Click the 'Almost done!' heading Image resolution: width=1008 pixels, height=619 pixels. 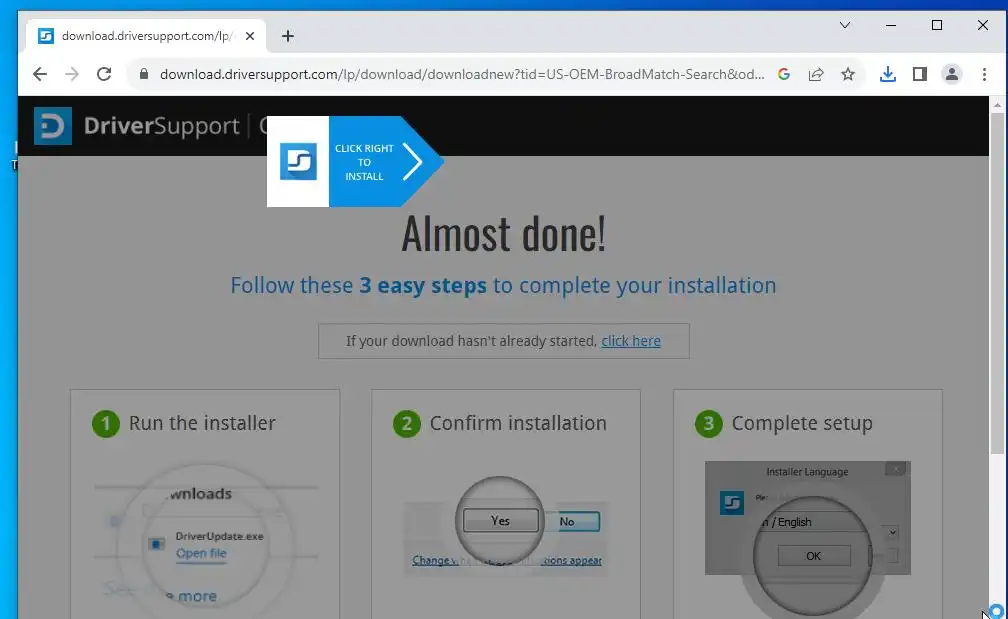point(503,233)
